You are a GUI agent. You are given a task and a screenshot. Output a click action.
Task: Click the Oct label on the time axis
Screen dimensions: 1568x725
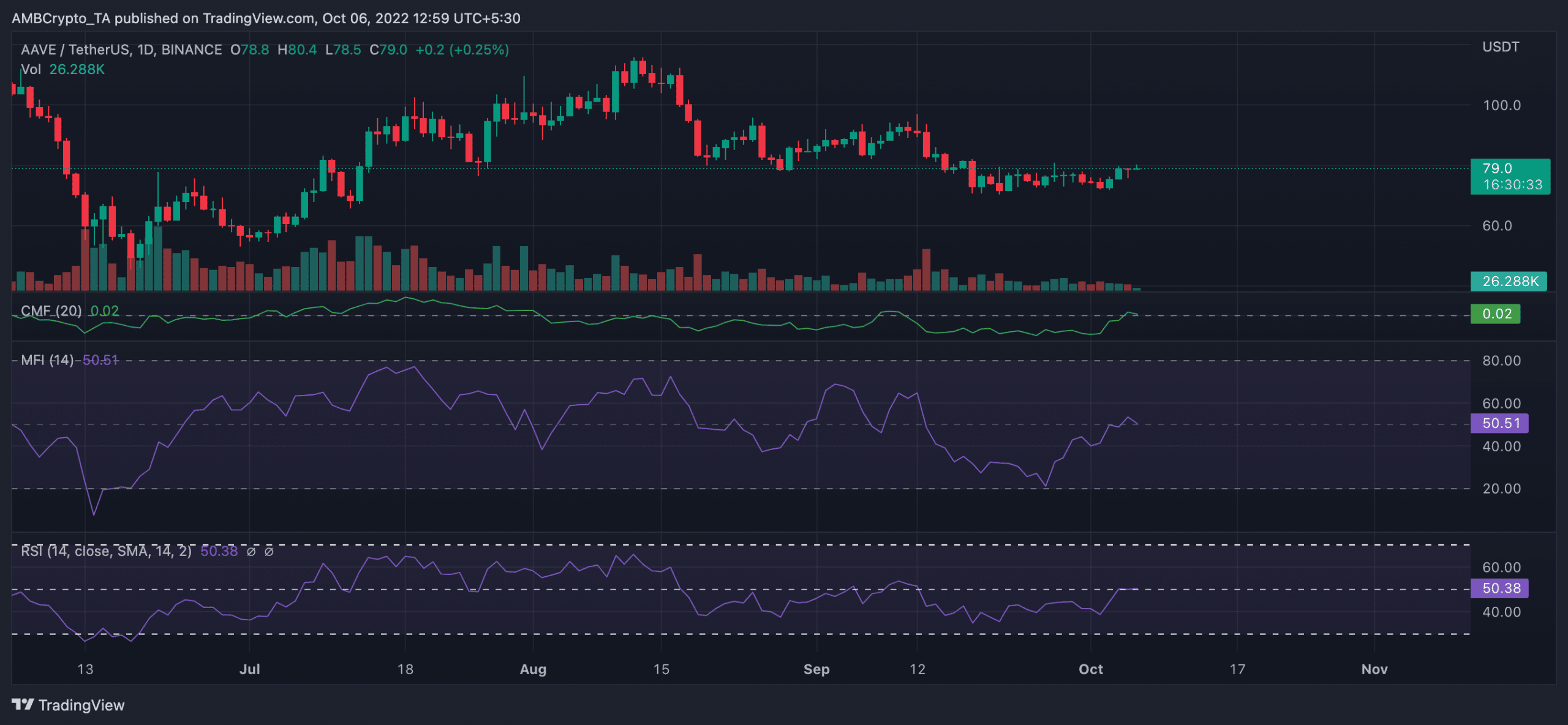click(x=1091, y=669)
